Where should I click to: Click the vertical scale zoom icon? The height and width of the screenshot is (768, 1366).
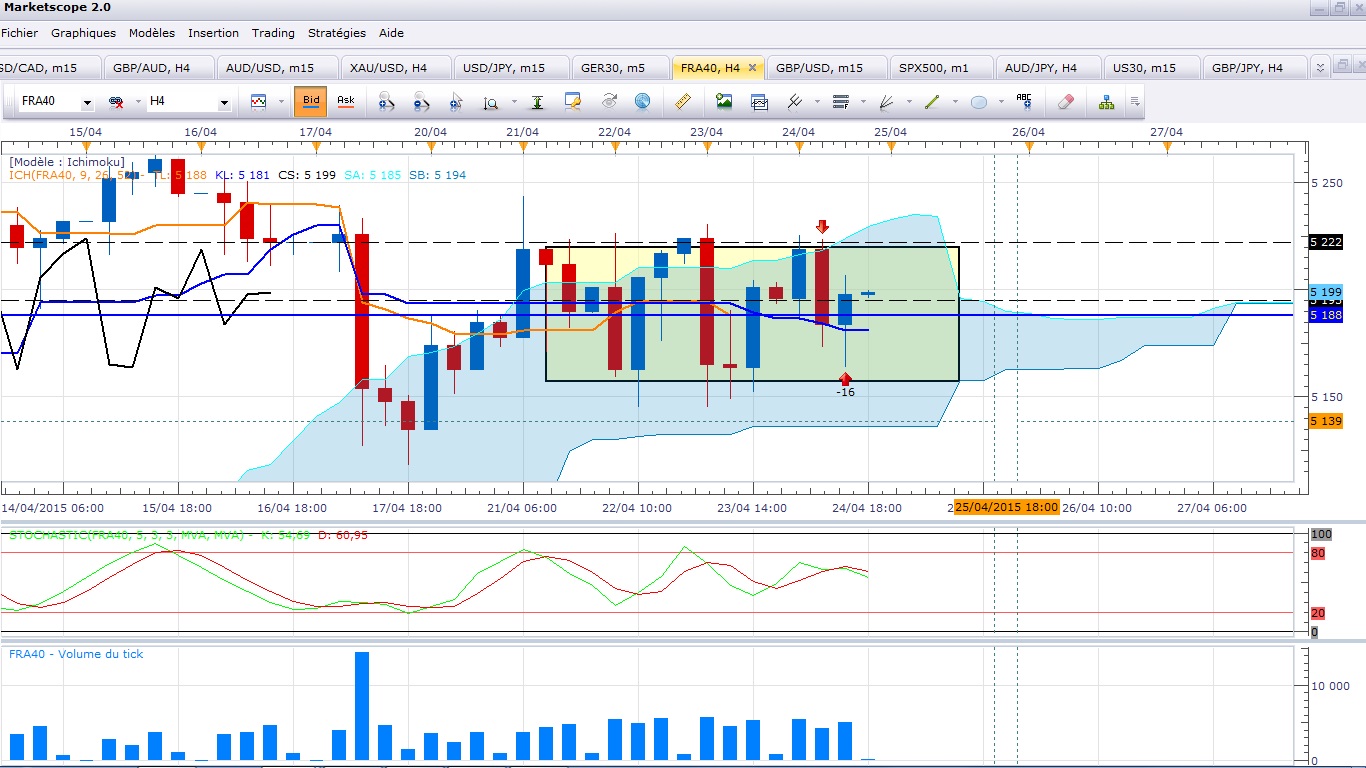pyautogui.click(x=491, y=102)
